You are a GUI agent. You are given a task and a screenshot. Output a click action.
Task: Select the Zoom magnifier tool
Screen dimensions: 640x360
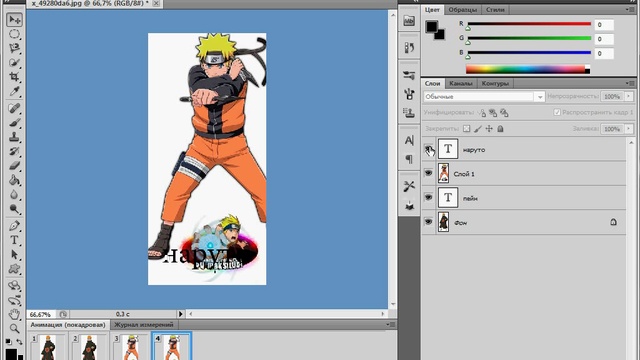pyautogui.click(x=14, y=329)
